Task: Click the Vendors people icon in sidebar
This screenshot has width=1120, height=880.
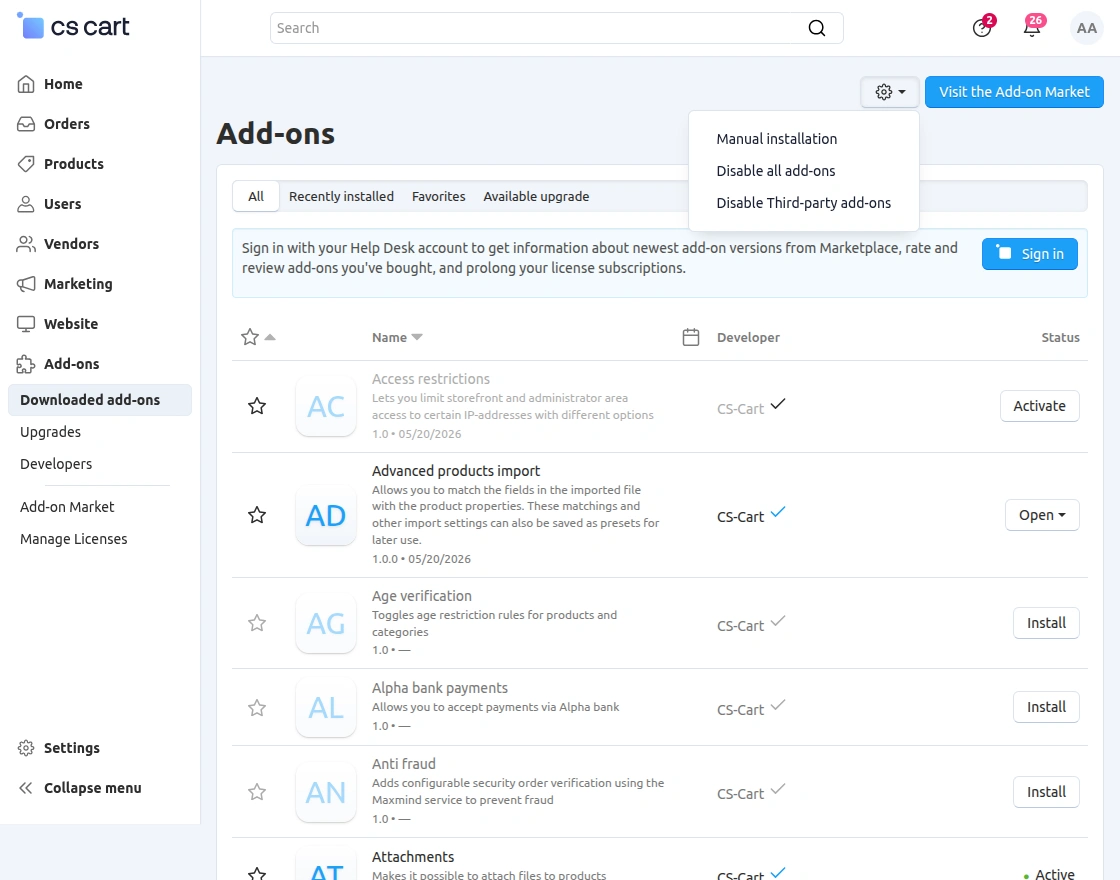Action: point(26,244)
